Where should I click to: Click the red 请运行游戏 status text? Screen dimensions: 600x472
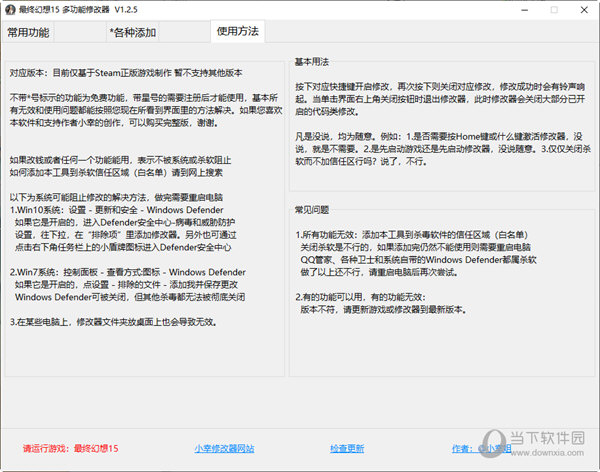coord(70,448)
